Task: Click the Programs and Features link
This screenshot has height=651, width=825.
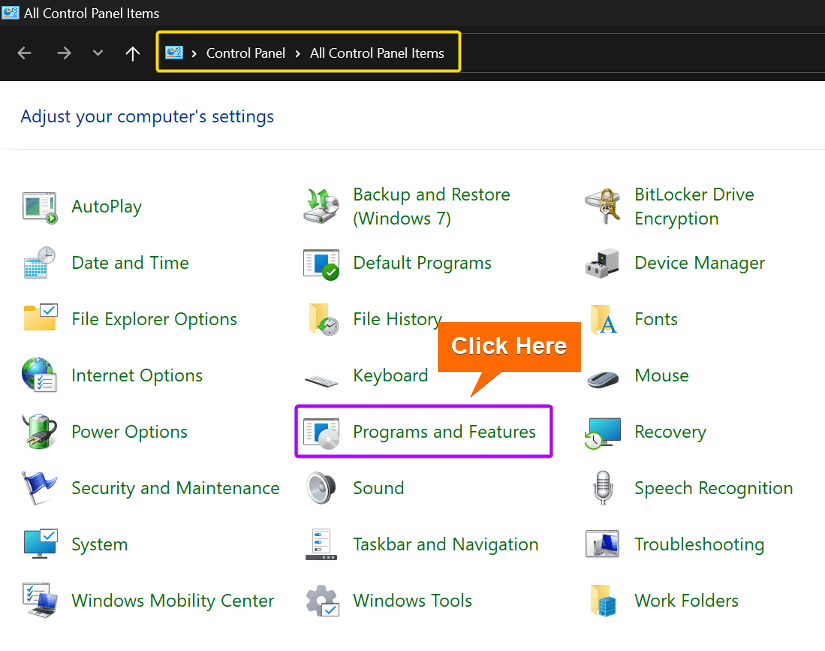Action: [444, 432]
